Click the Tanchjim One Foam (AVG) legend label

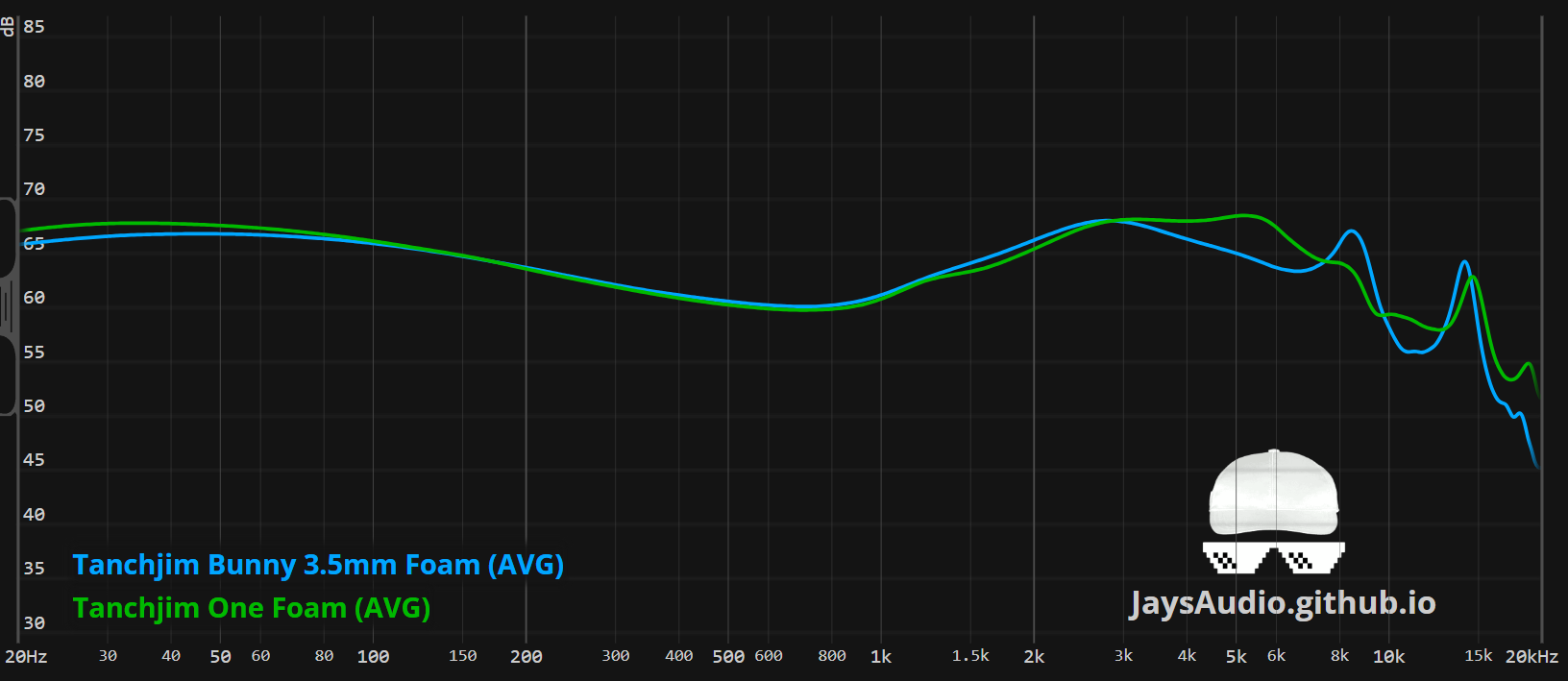click(x=252, y=609)
